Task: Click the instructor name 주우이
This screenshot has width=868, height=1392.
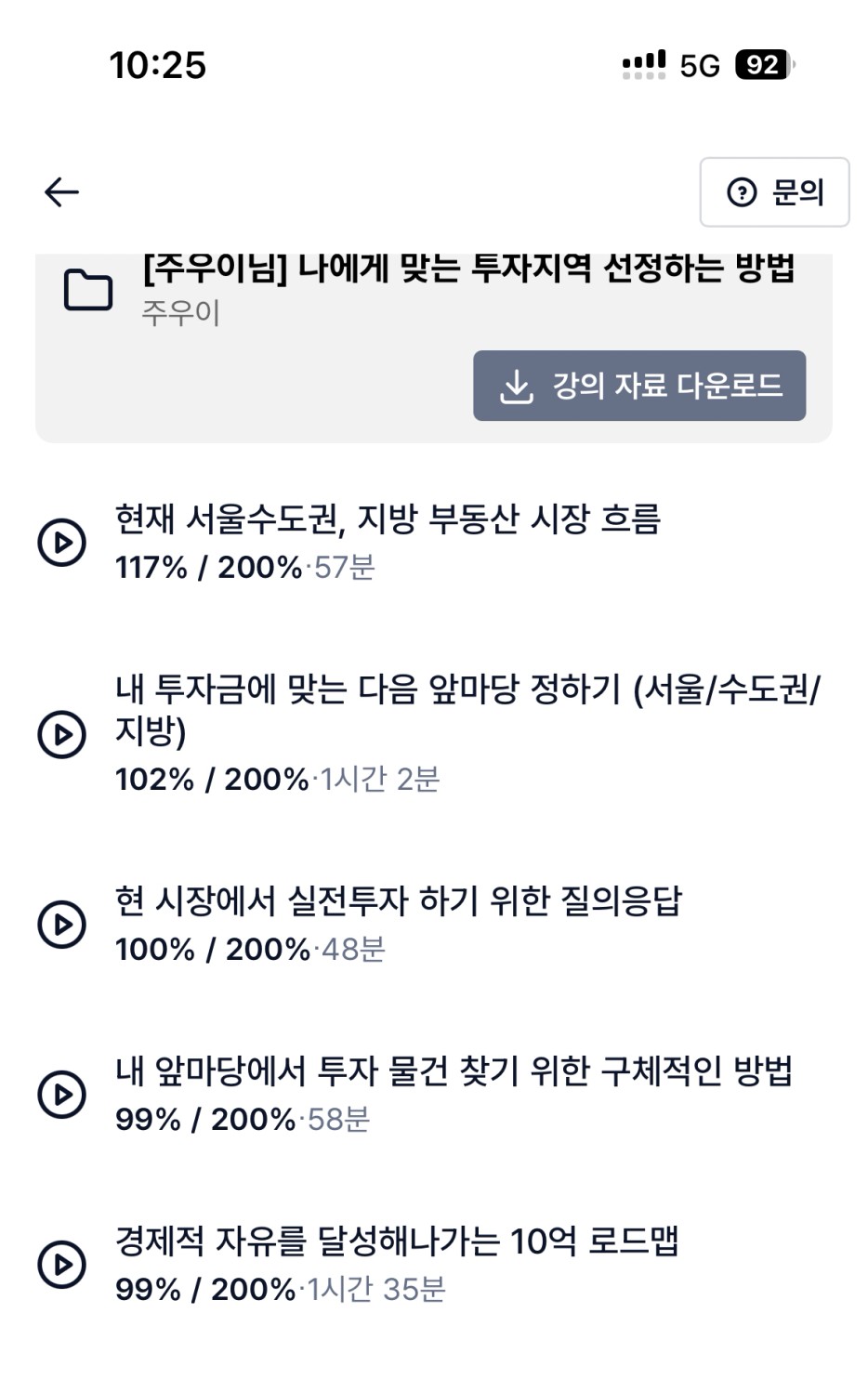Action: coord(180,313)
